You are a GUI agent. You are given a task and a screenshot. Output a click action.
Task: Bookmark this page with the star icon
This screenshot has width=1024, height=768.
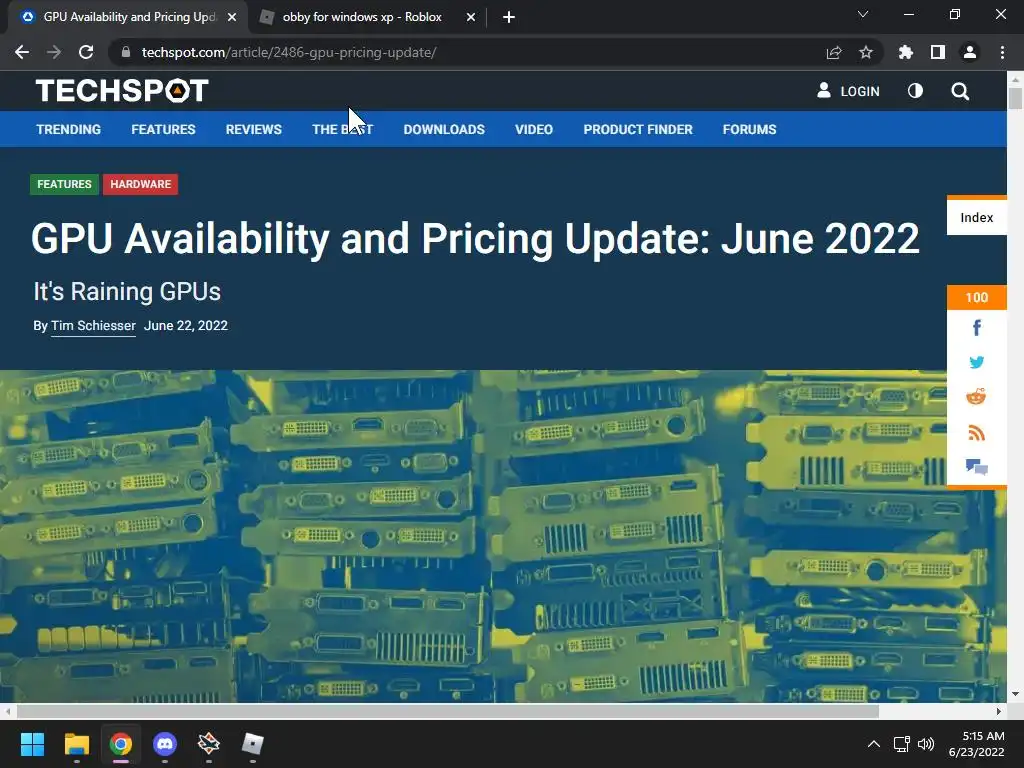click(866, 52)
